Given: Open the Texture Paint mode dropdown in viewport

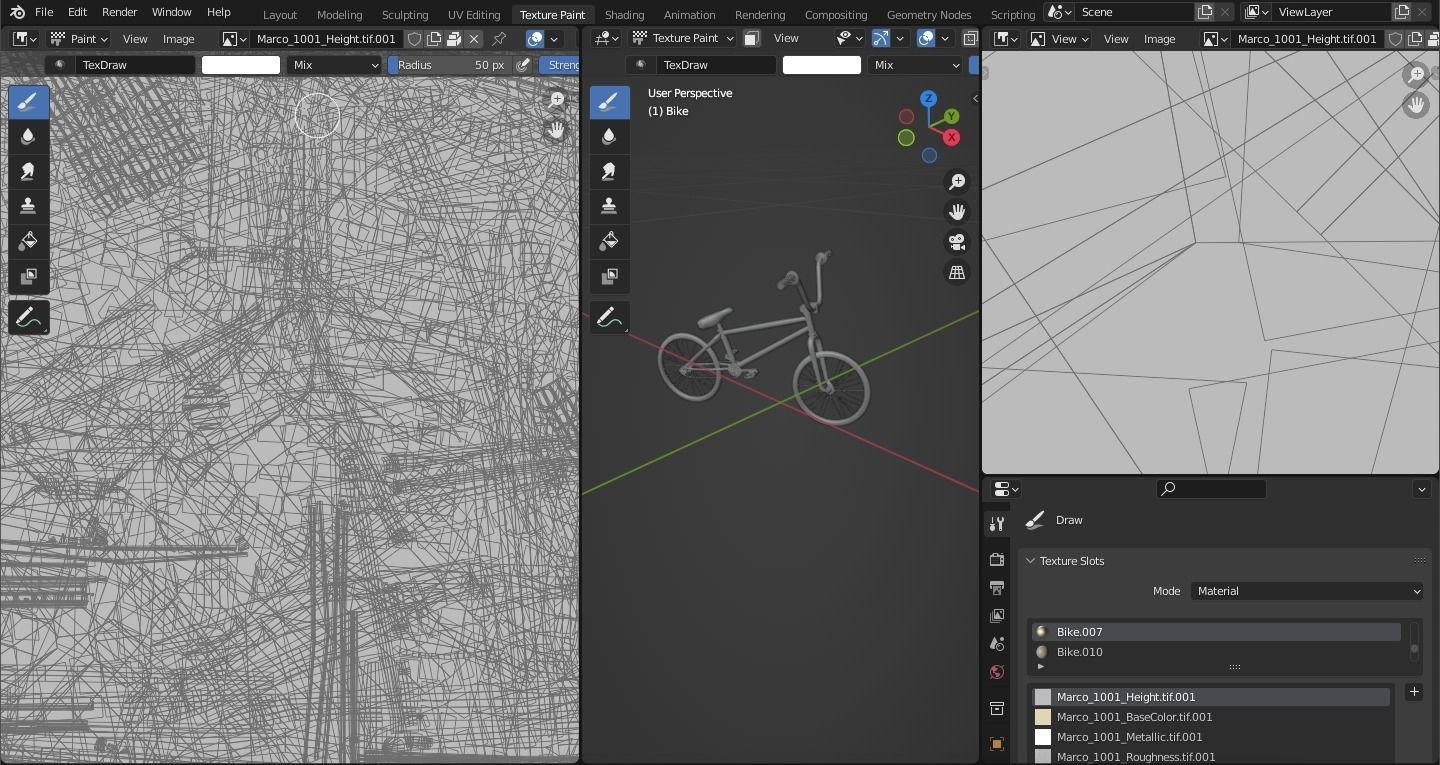Looking at the screenshot, I should tap(683, 39).
